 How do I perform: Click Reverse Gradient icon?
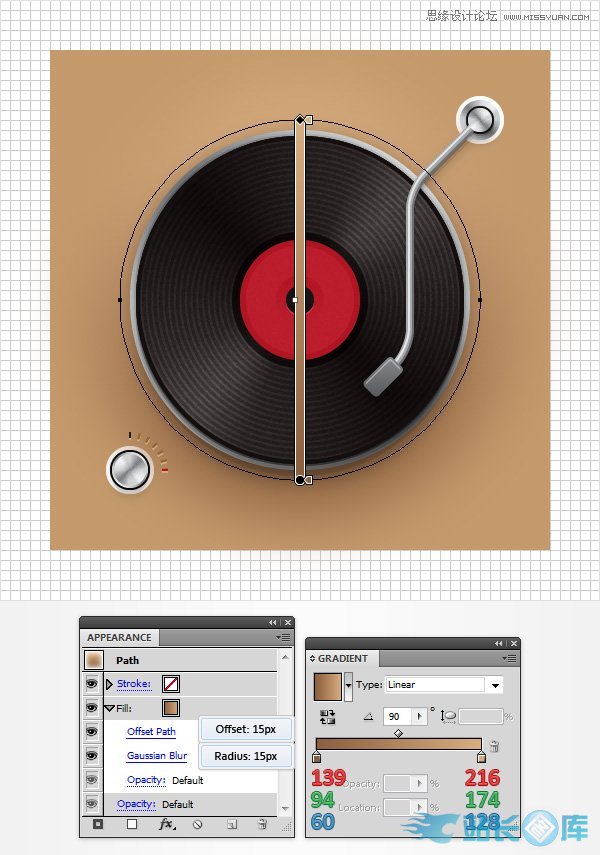pyautogui.click(x=327, y=716)
